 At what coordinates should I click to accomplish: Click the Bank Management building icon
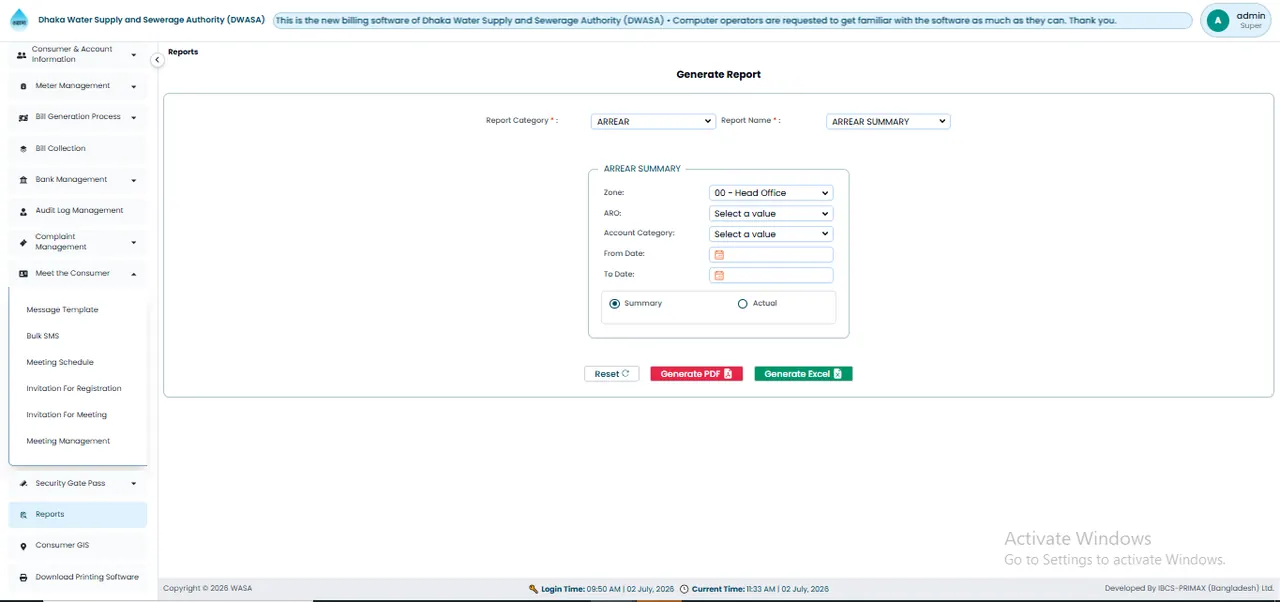point(23,180)
